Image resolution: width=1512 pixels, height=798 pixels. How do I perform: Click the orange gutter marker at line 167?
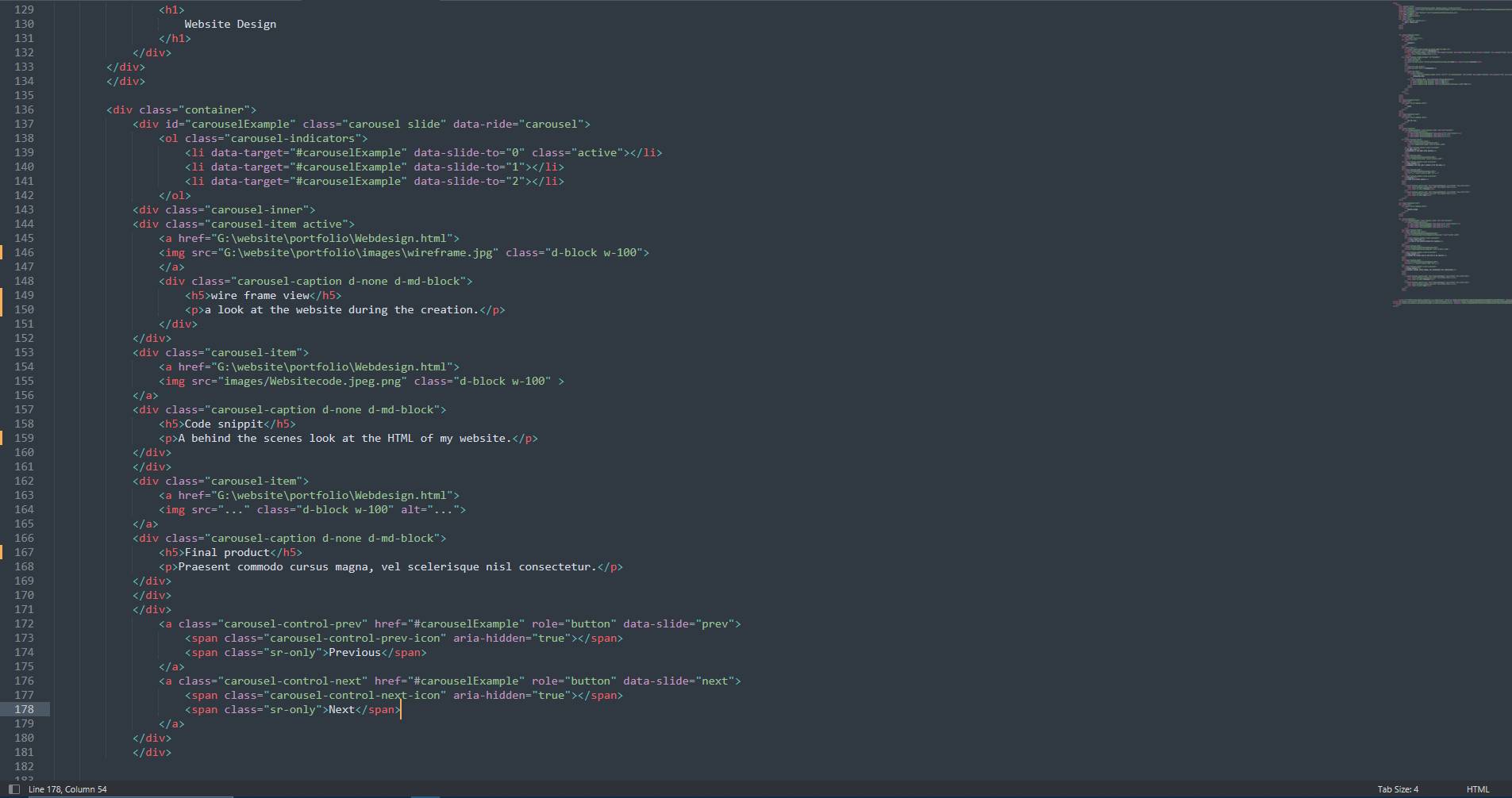coord(2,552)
